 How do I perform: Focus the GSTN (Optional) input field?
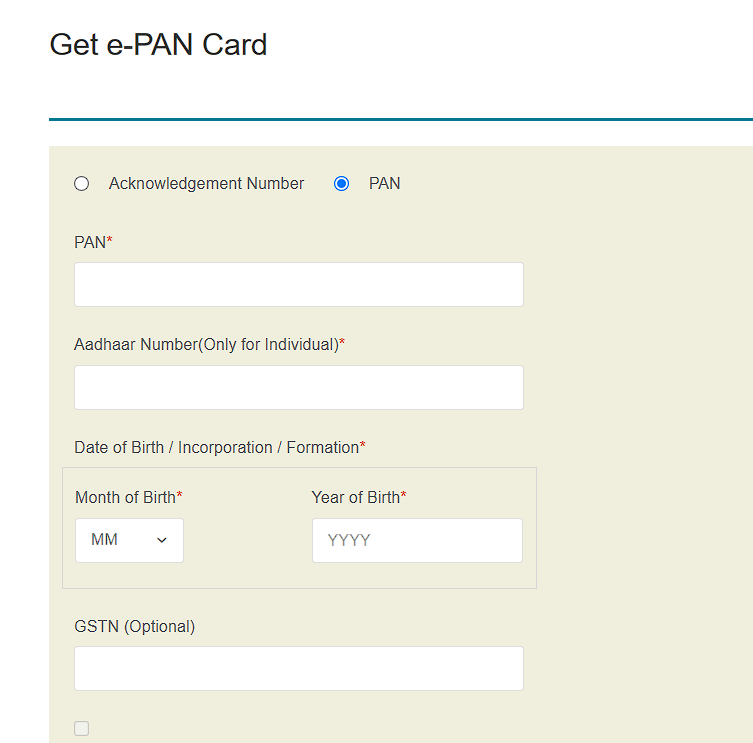pos(298,668)
